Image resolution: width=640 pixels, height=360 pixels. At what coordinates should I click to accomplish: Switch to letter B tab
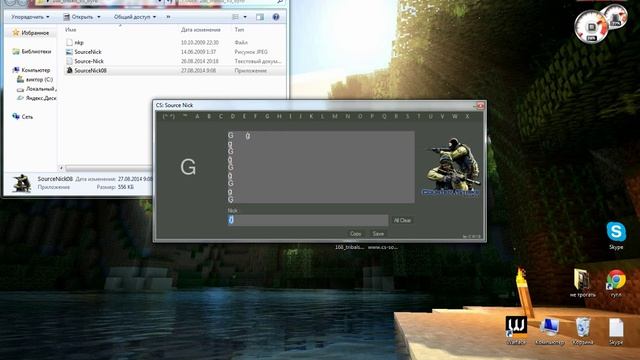click(209, 116)
